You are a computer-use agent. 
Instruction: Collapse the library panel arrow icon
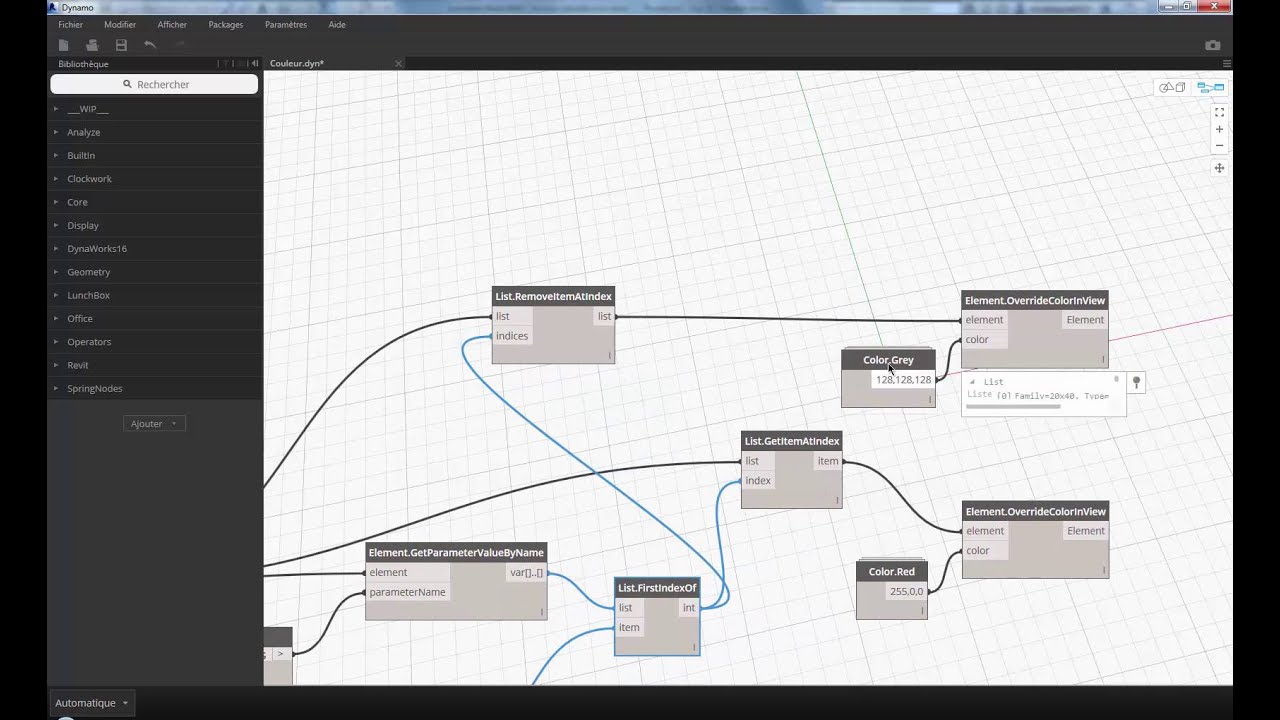(x=254, y=64)
